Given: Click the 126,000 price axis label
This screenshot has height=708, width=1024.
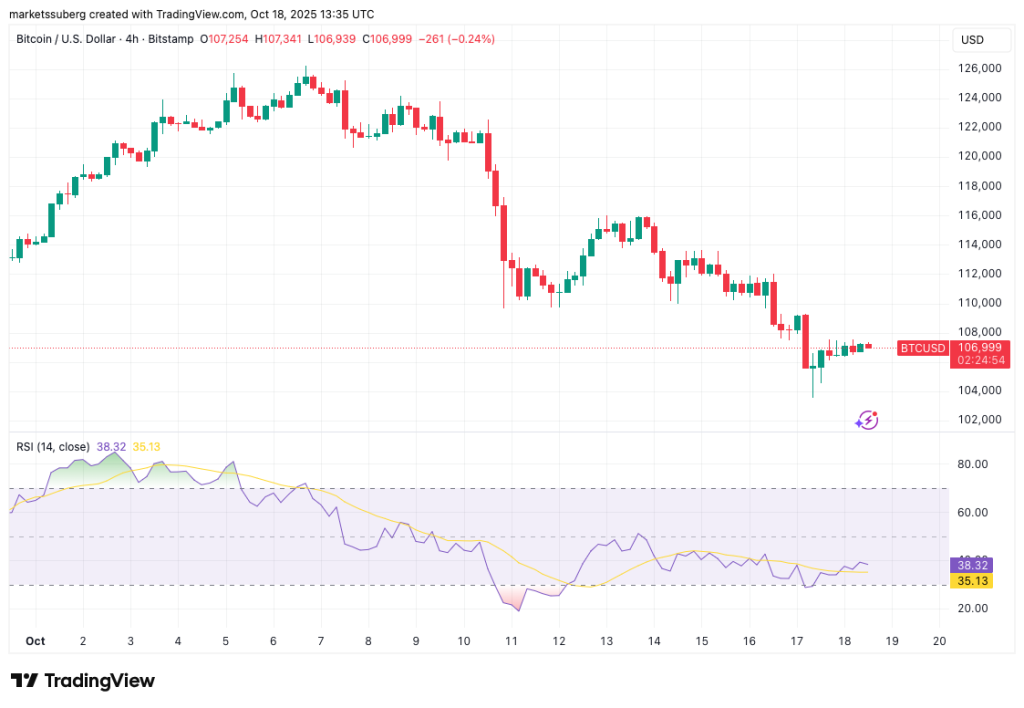Looking at the screenshot, I should click(x=979, y=68).
